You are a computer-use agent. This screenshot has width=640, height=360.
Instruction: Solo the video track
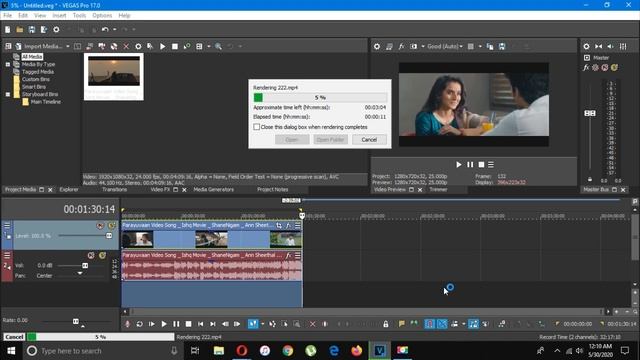coord(111,225)
